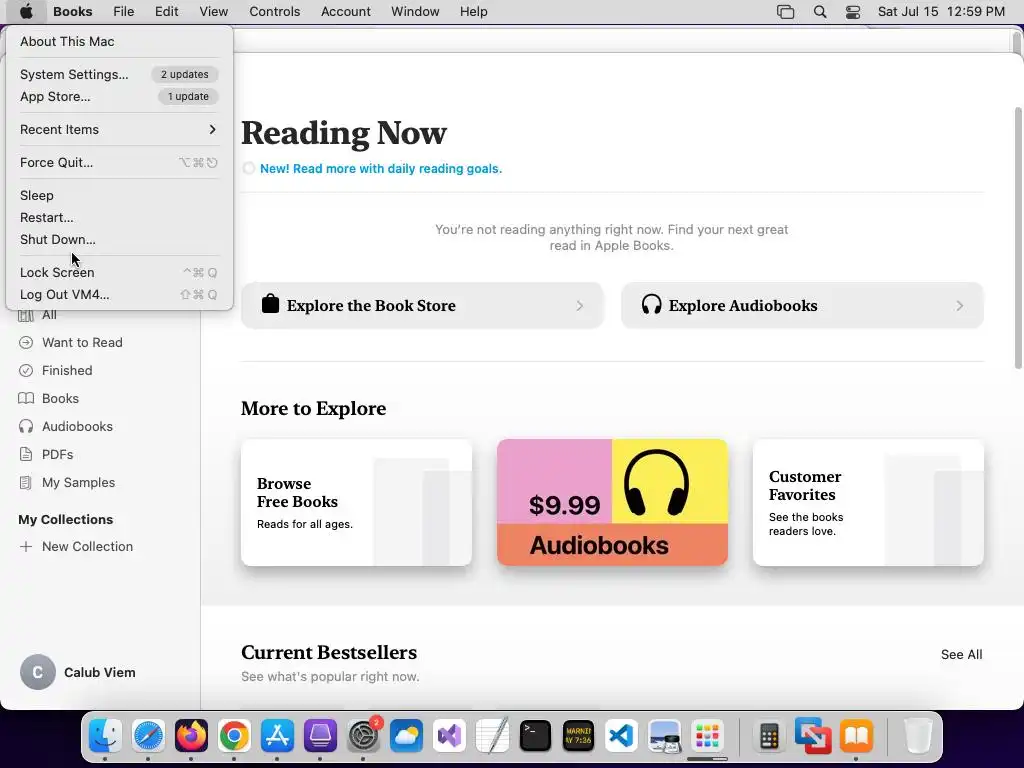The height and width of the screenshot is (768, 1024).
Task: Launch Firefox from the dock
Action: (191, 736)
